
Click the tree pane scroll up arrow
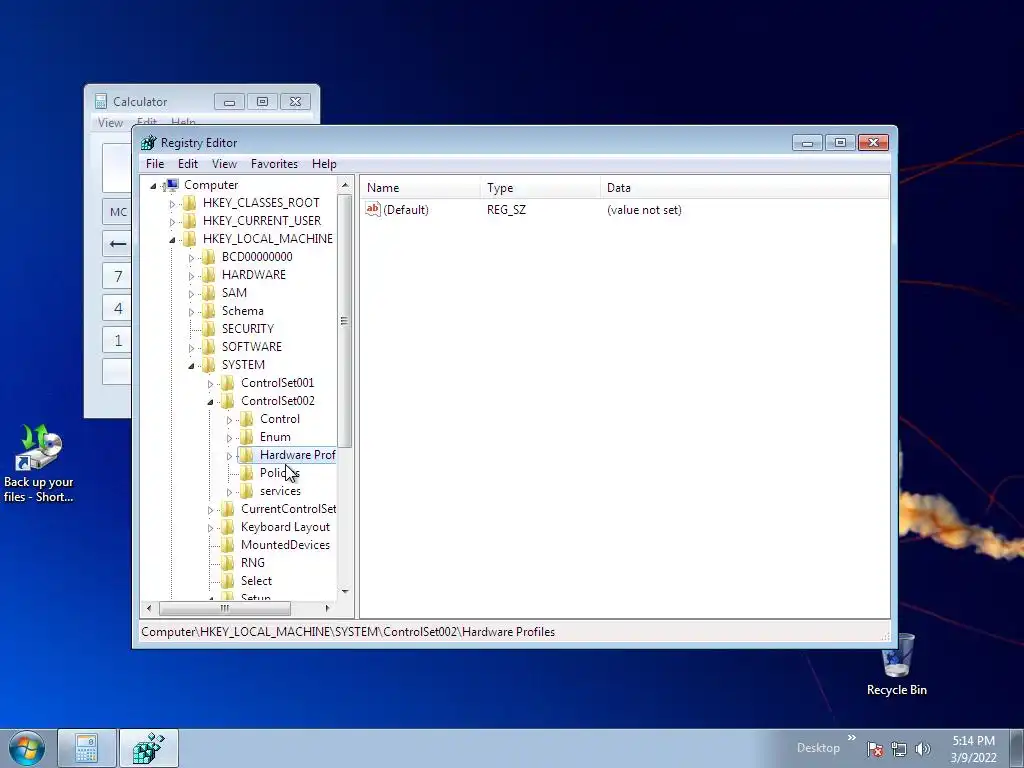point(345,185)
